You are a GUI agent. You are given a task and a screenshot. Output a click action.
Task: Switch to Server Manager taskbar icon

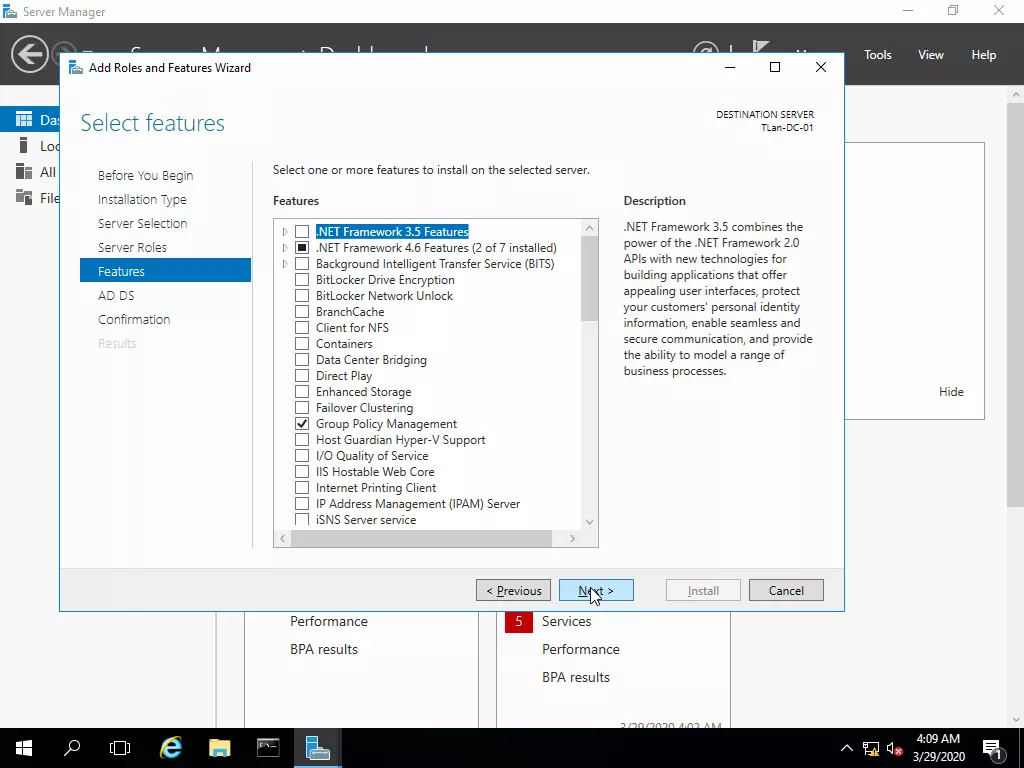tap(317, 748)
